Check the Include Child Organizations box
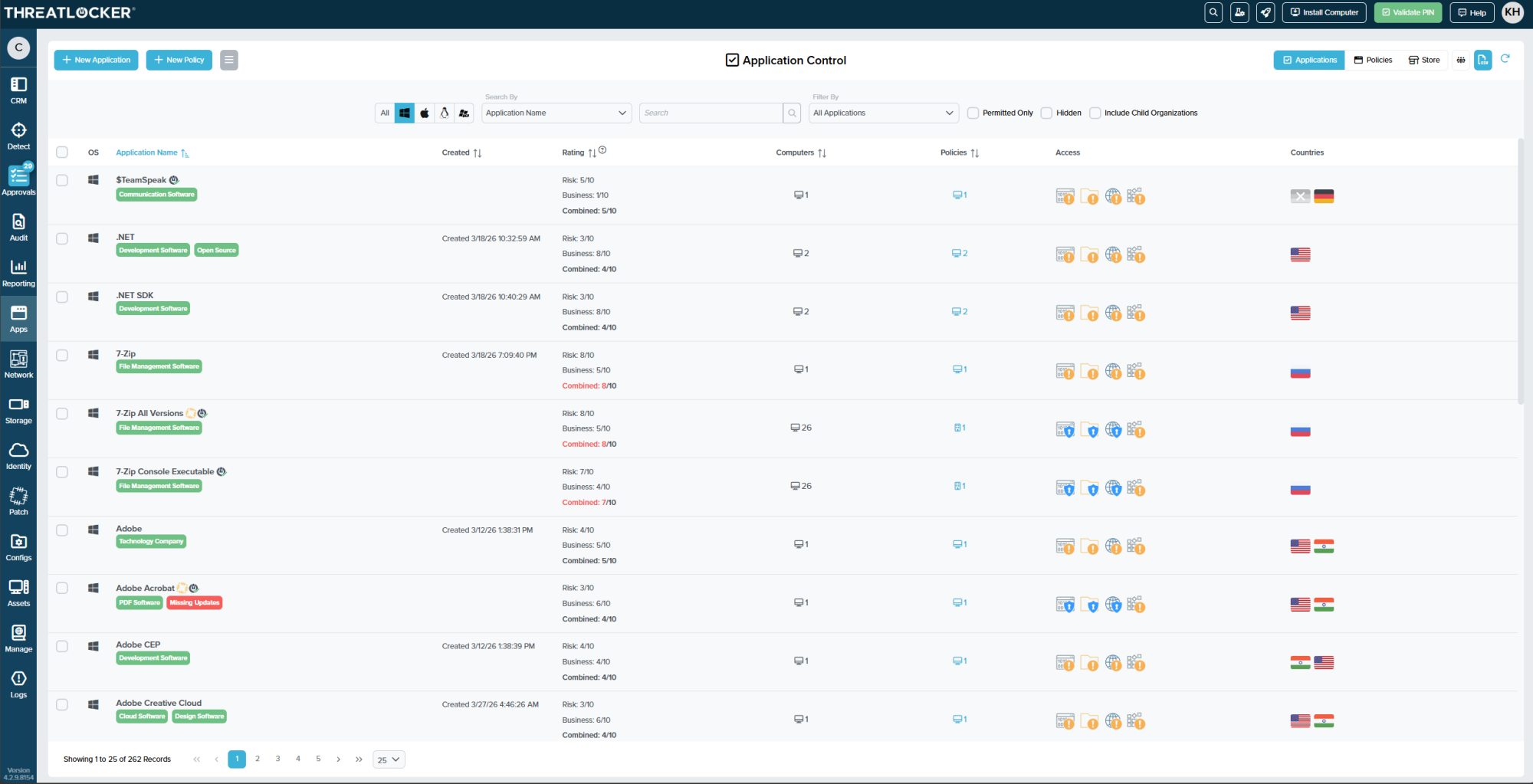1533x784 pixels. click(x=1095, y=113)
